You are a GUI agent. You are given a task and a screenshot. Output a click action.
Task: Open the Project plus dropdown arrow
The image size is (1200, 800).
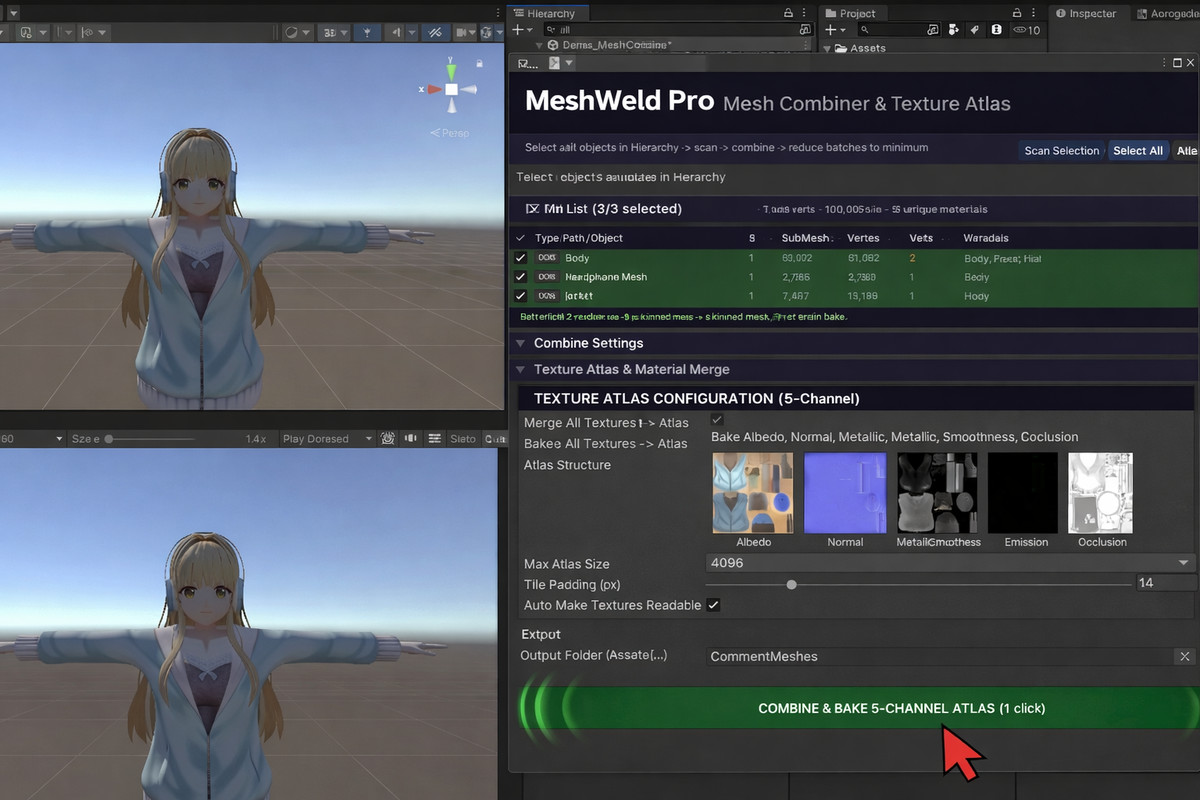(x=844, y=30)
